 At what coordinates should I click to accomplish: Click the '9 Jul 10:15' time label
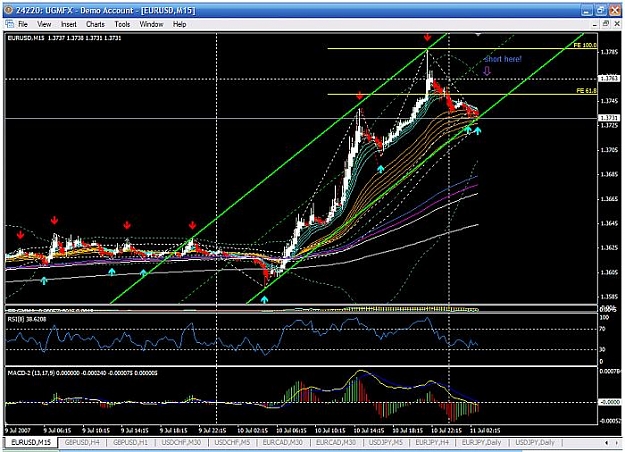pos(96,430)
